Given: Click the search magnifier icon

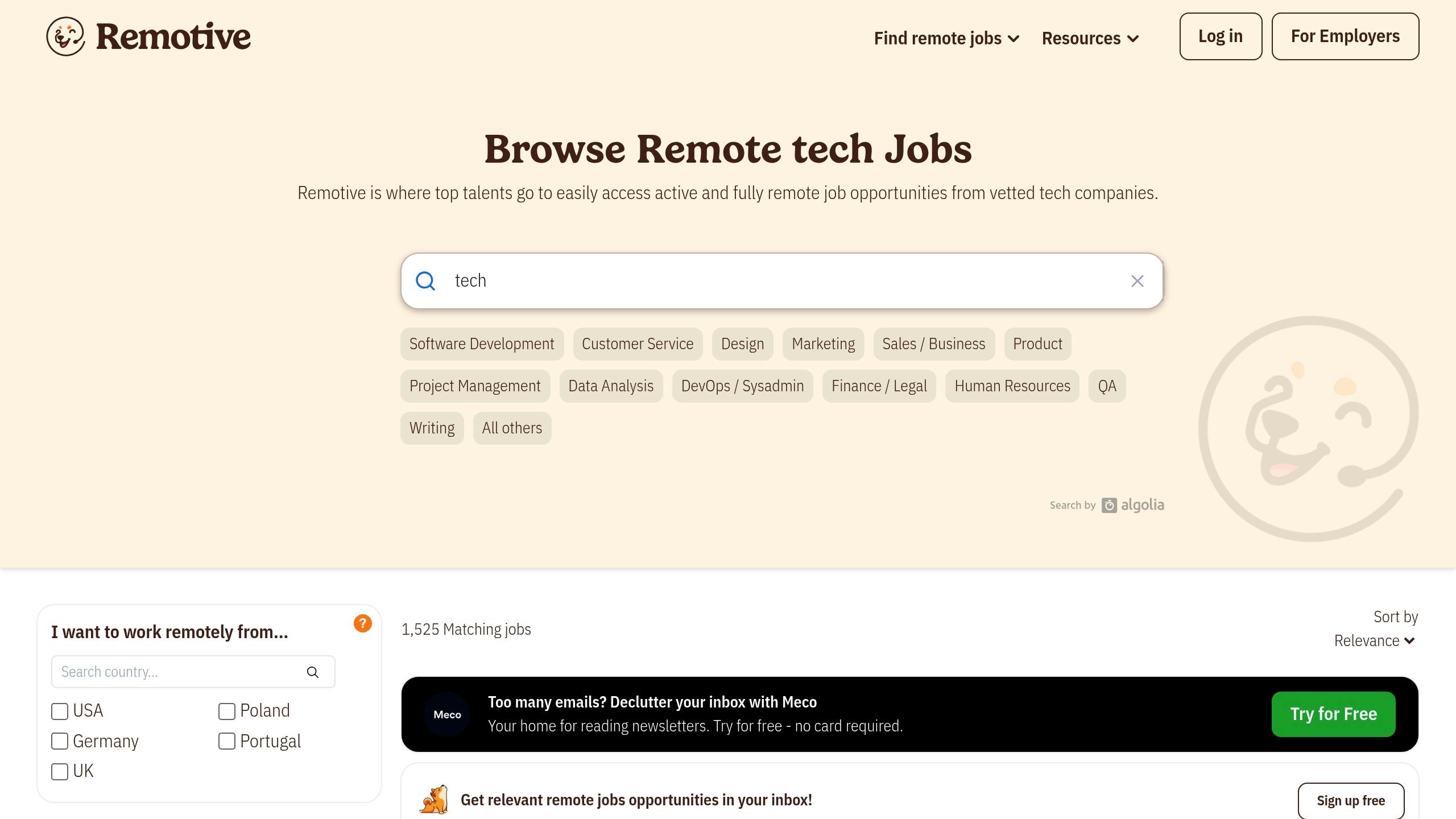Looking at the screenshot, I should click(x=426, y=281).
